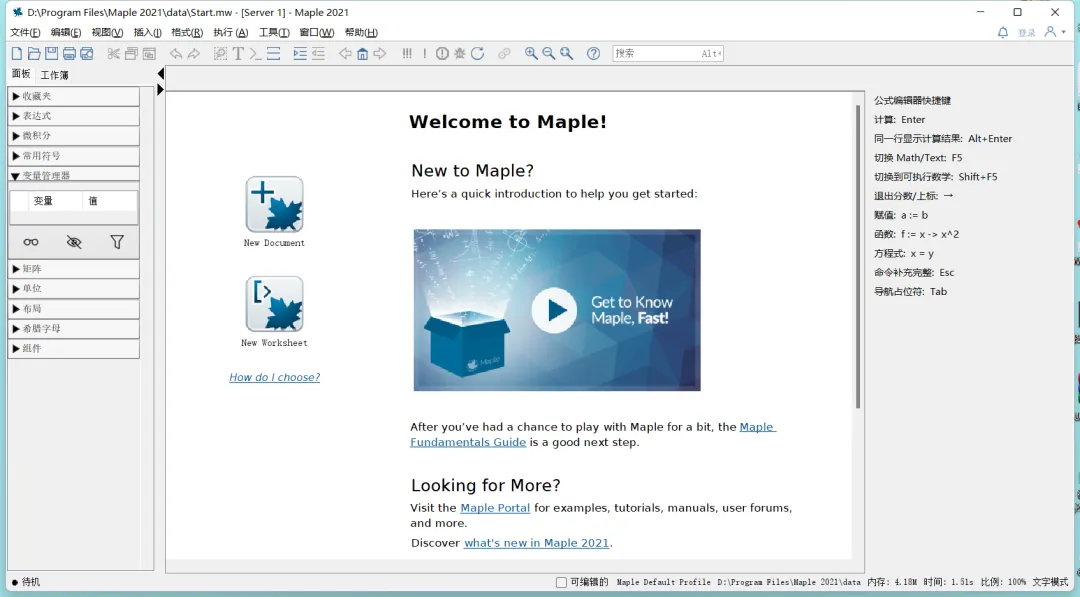Outdent the section with the toolbar icon
Screen dimensions: 1080x597
318,54
